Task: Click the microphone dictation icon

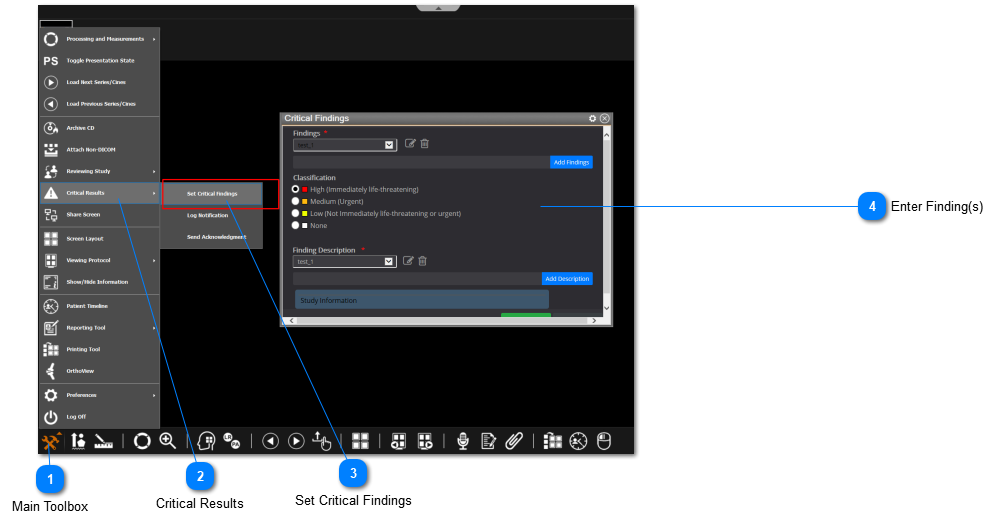Action: [463, 441]
